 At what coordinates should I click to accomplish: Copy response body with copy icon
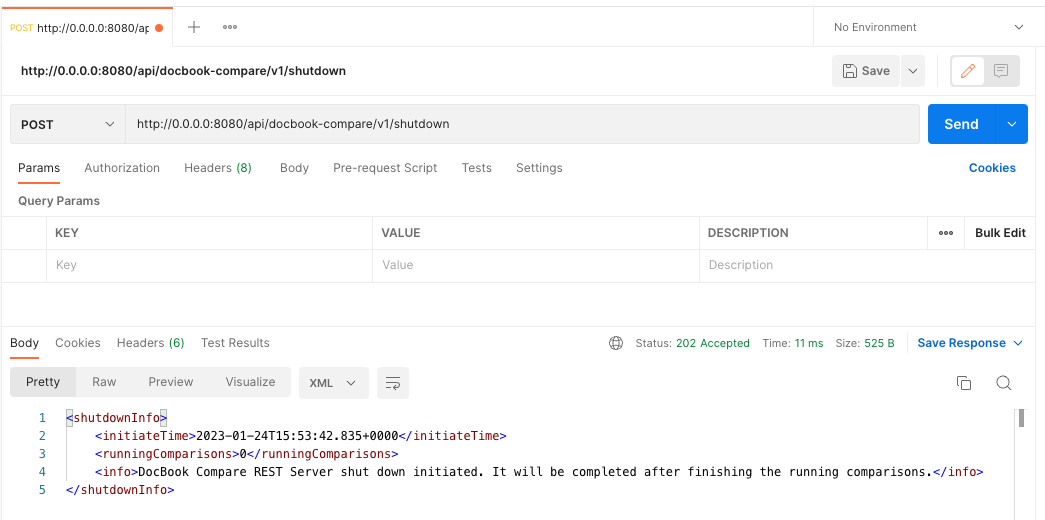pos(964,383)
